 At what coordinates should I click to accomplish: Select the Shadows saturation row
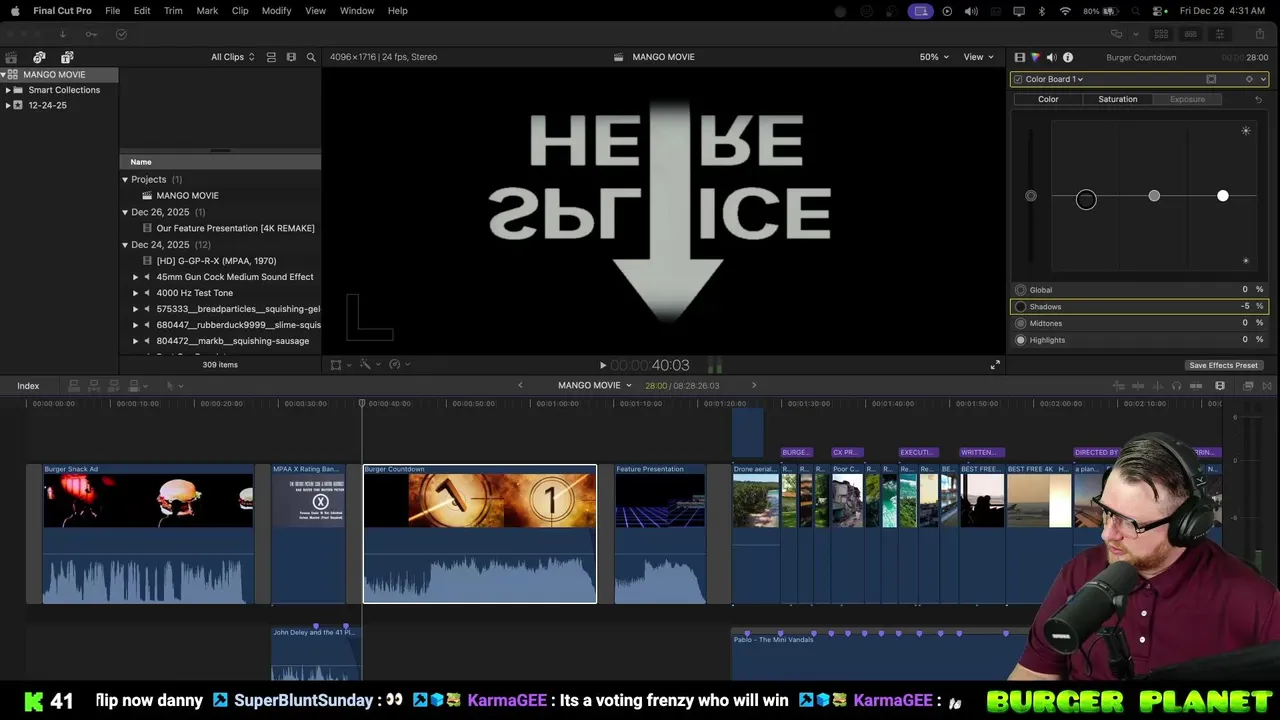pos(1139,307)
